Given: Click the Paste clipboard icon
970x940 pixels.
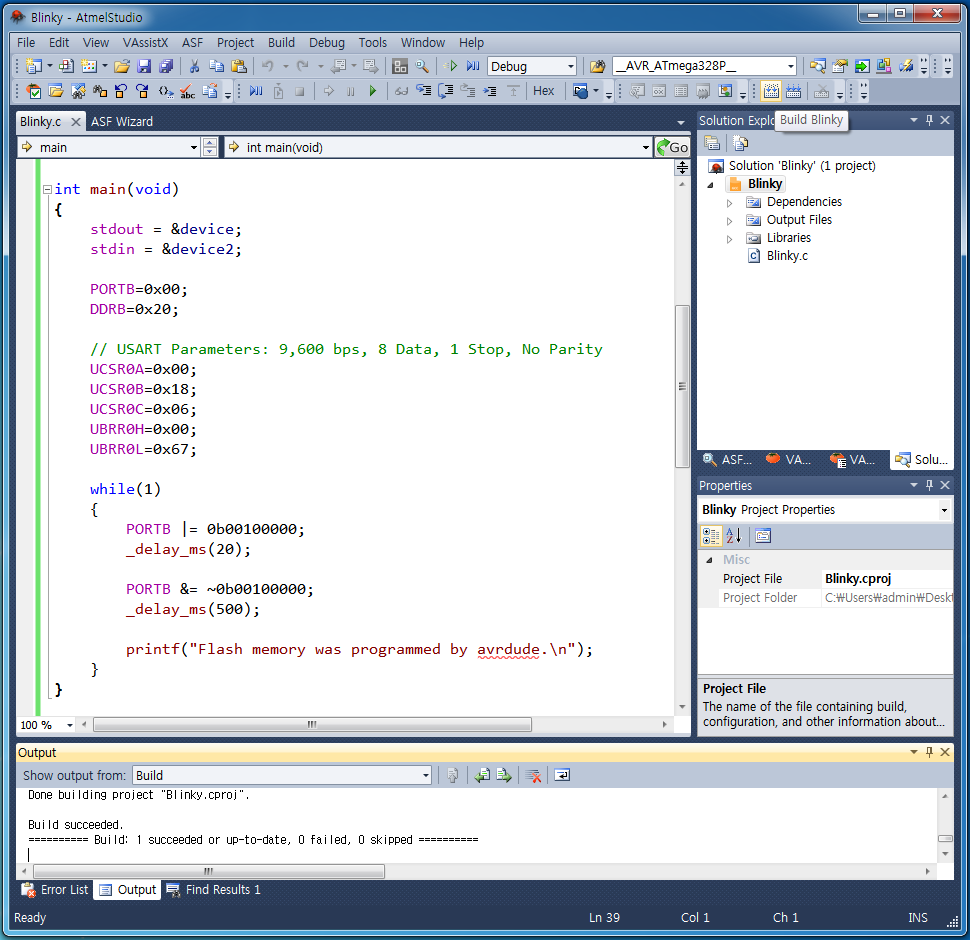Looking at the screenshot, I should (x=239, y=66).
